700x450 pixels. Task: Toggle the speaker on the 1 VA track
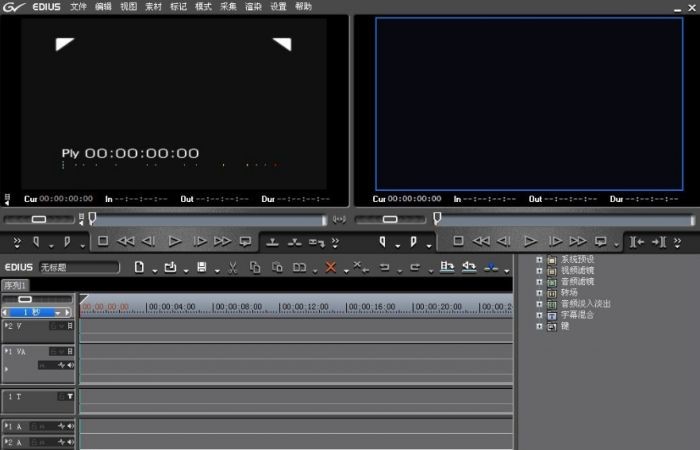coord(70,367)
